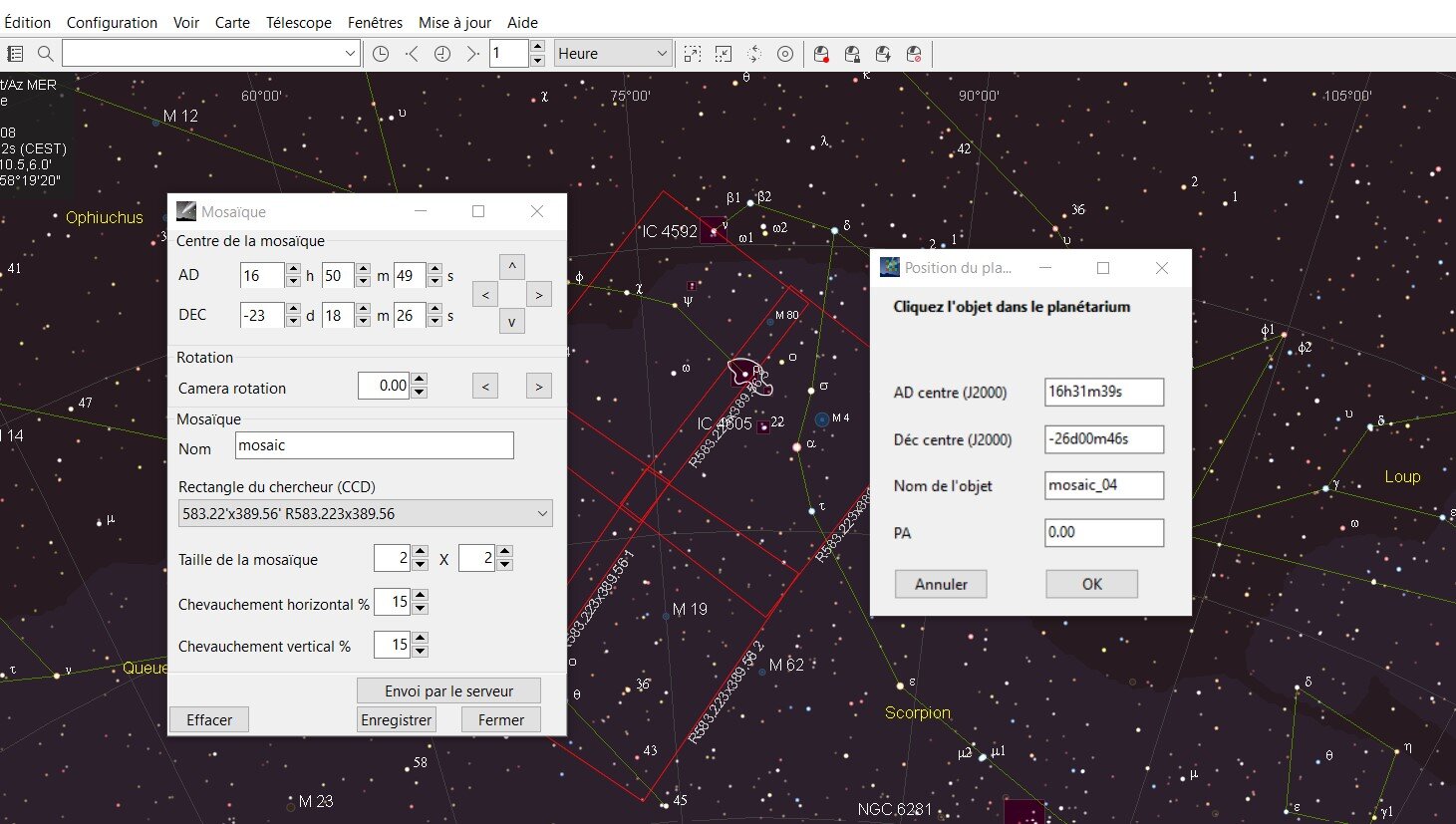
Task: Increase the toolbar time step value
Action: 537,47
